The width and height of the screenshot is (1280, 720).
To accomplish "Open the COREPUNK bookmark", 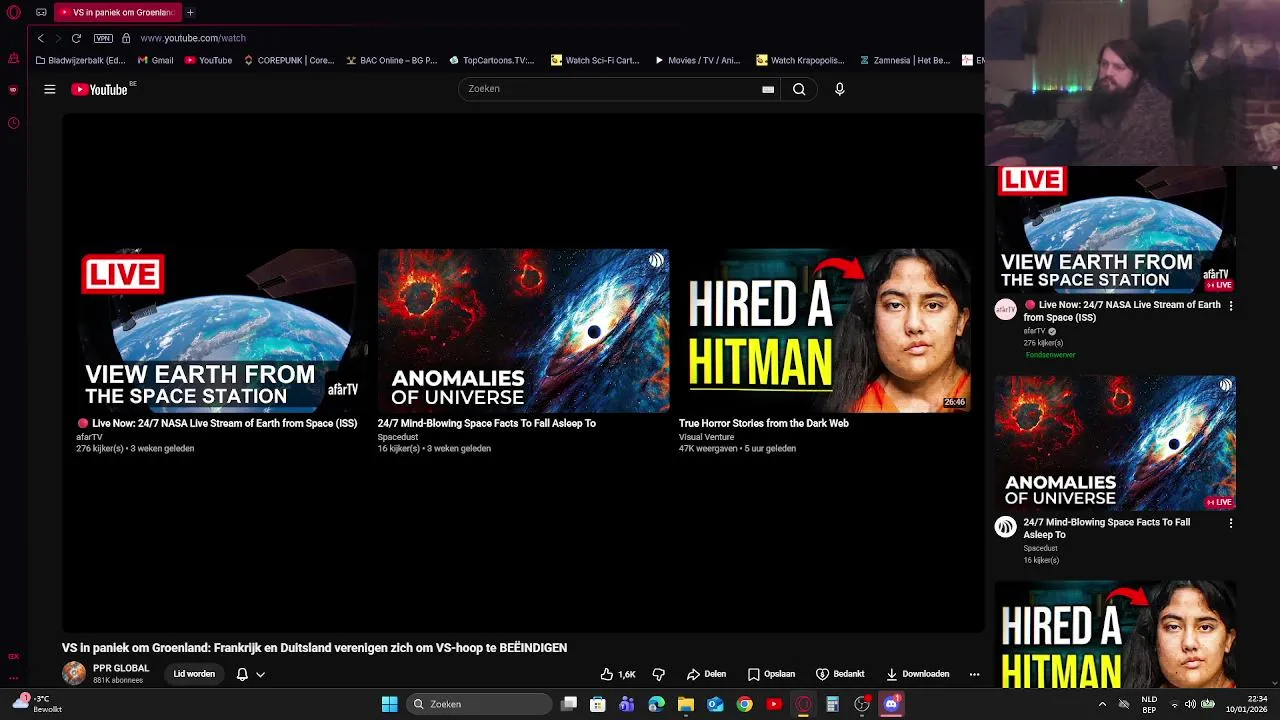I will pos(289,60).
